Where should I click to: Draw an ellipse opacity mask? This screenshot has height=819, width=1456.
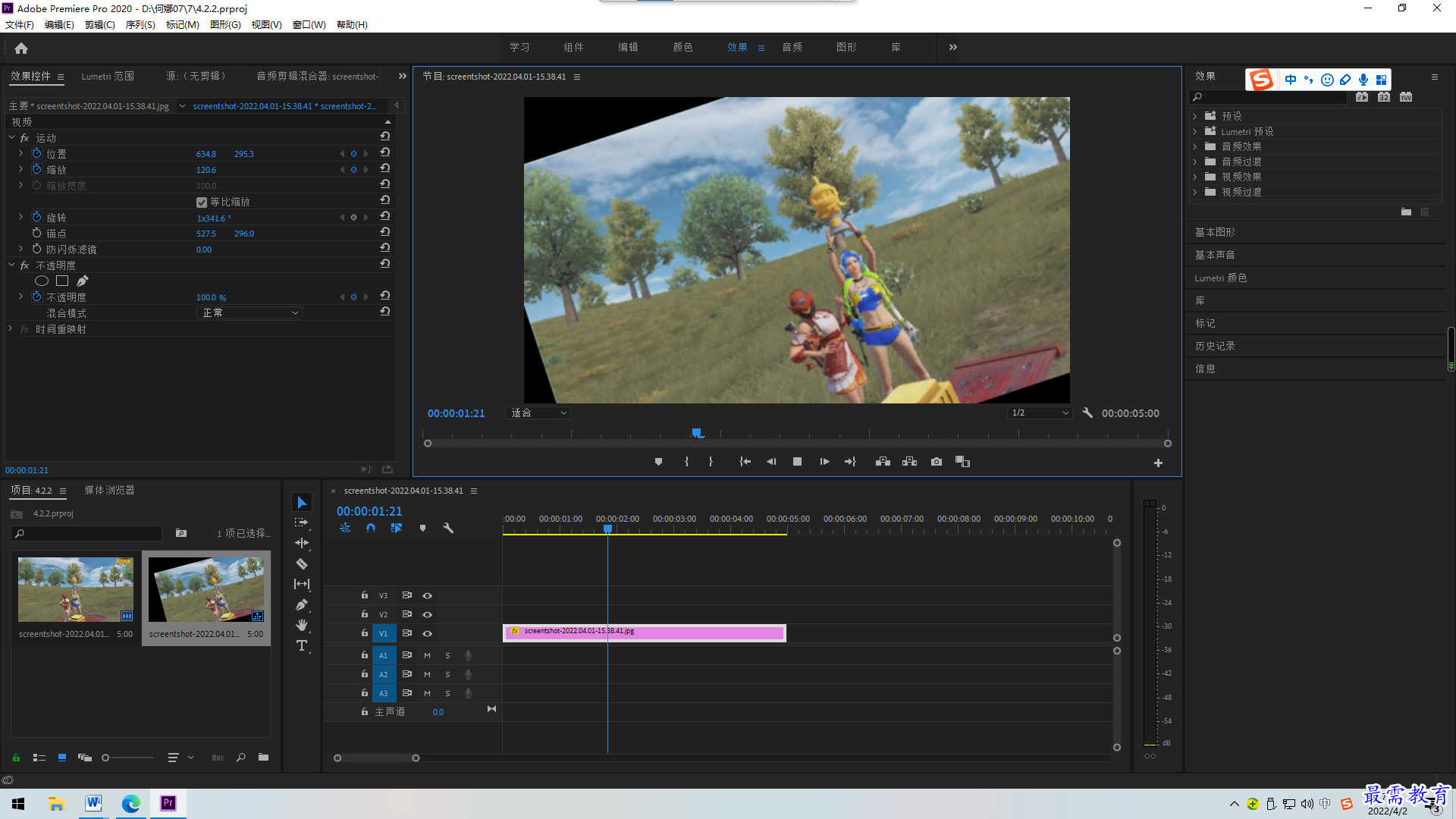point(42,281)
